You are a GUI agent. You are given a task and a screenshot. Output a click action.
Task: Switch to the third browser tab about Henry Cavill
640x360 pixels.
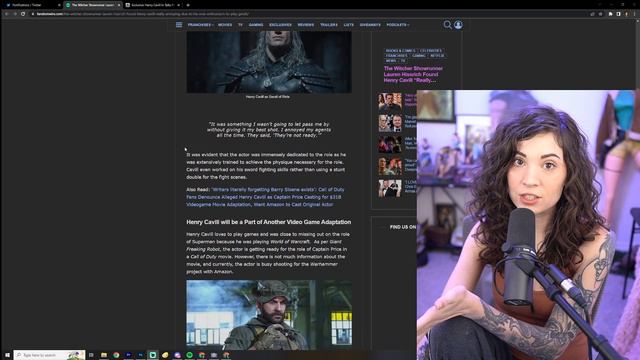152,5
